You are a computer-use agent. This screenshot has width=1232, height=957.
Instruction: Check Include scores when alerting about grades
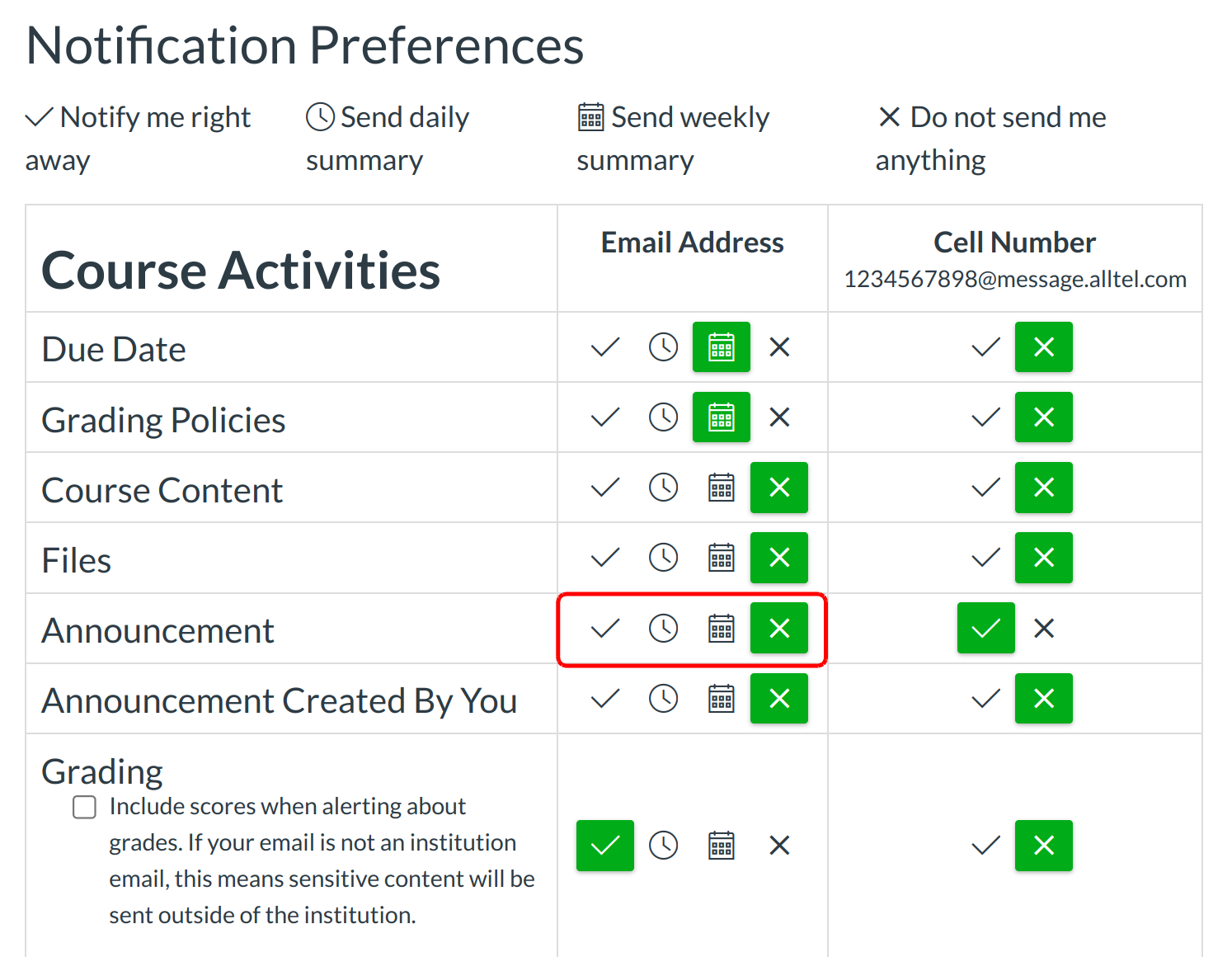(x=85, y=807)
